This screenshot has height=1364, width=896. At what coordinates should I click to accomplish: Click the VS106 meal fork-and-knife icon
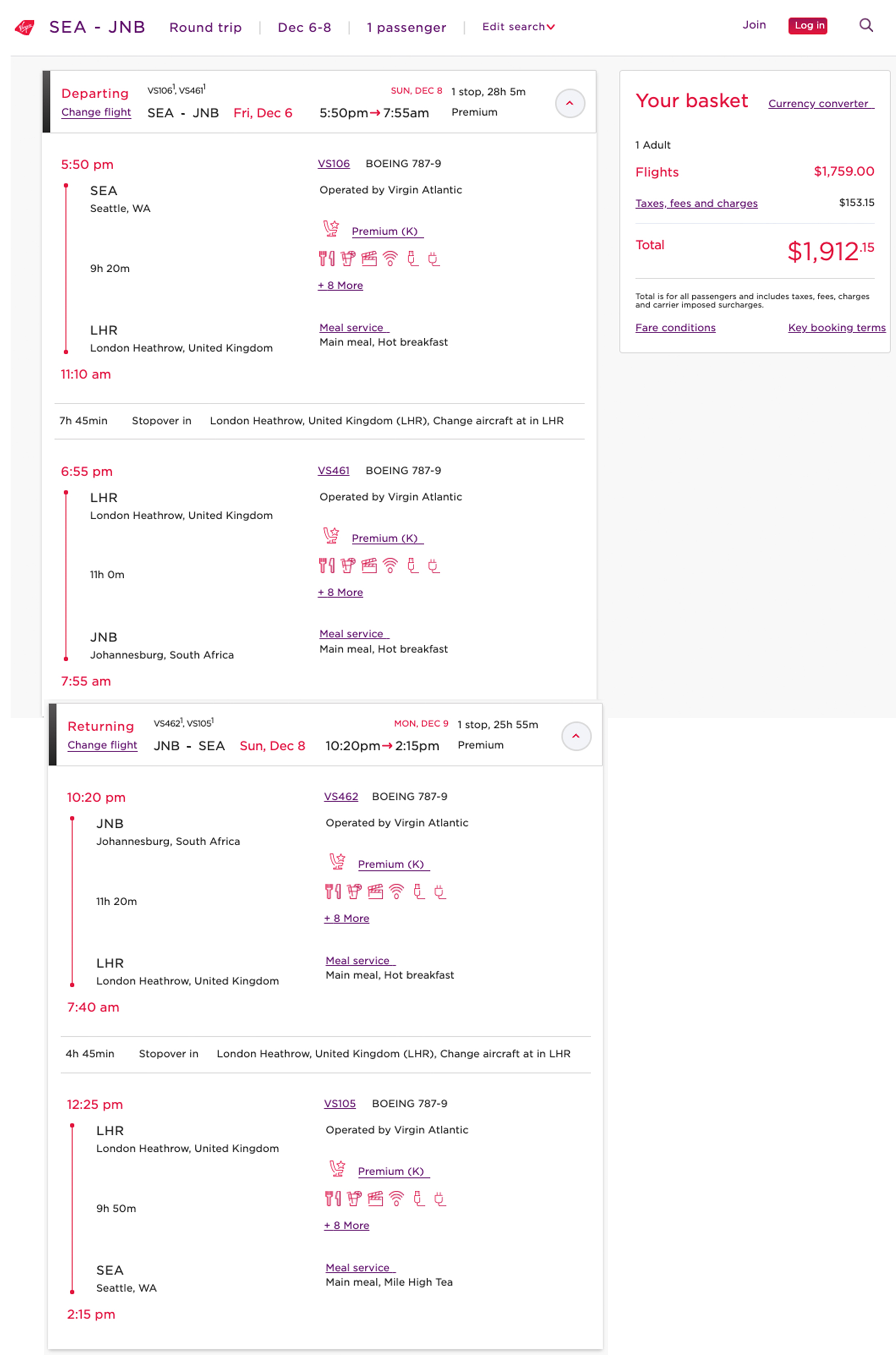(327, 259)
